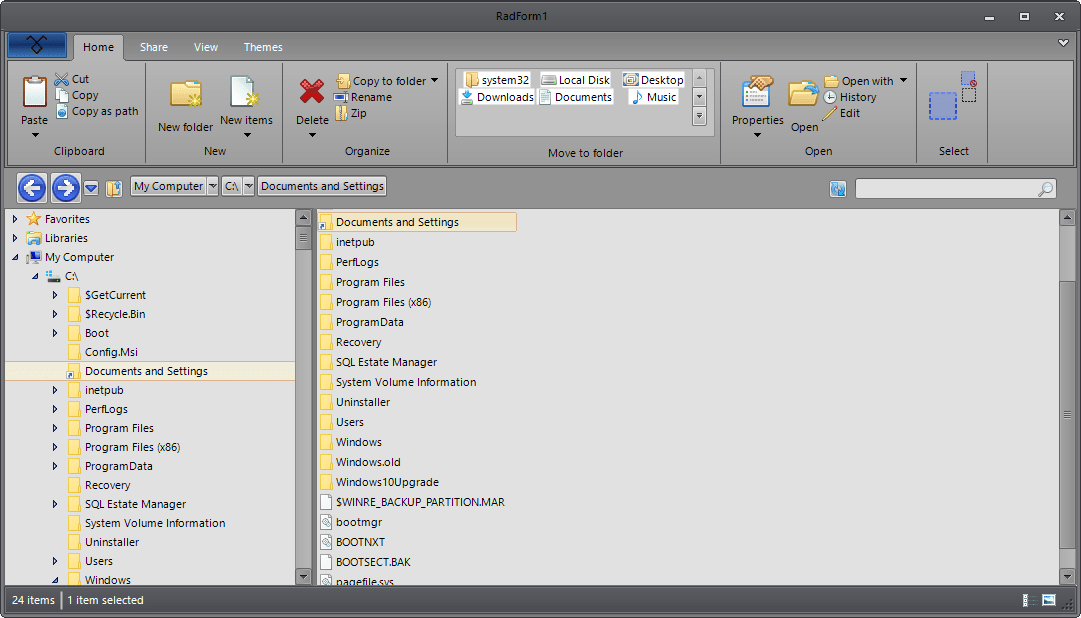Screen dimensions: 1081x618
Task: Open the My Computer dropdown in address bar
Action: tap(213, 186)
